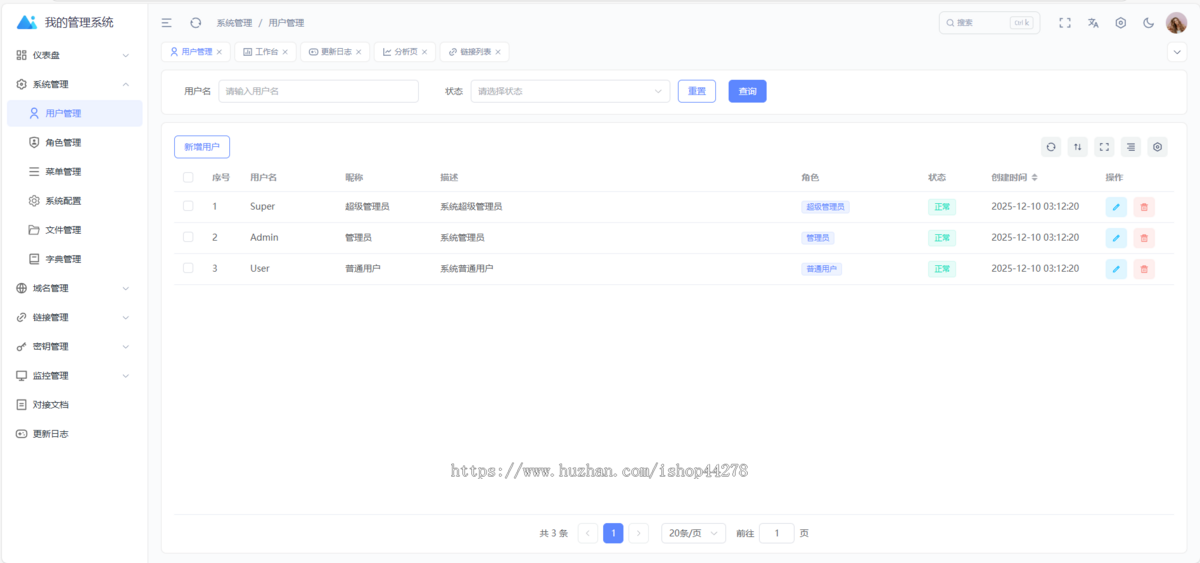This screenshot has height=563, width=1200.
Task: Delete the User row with trash icon
Action: tap(1144, 269)
